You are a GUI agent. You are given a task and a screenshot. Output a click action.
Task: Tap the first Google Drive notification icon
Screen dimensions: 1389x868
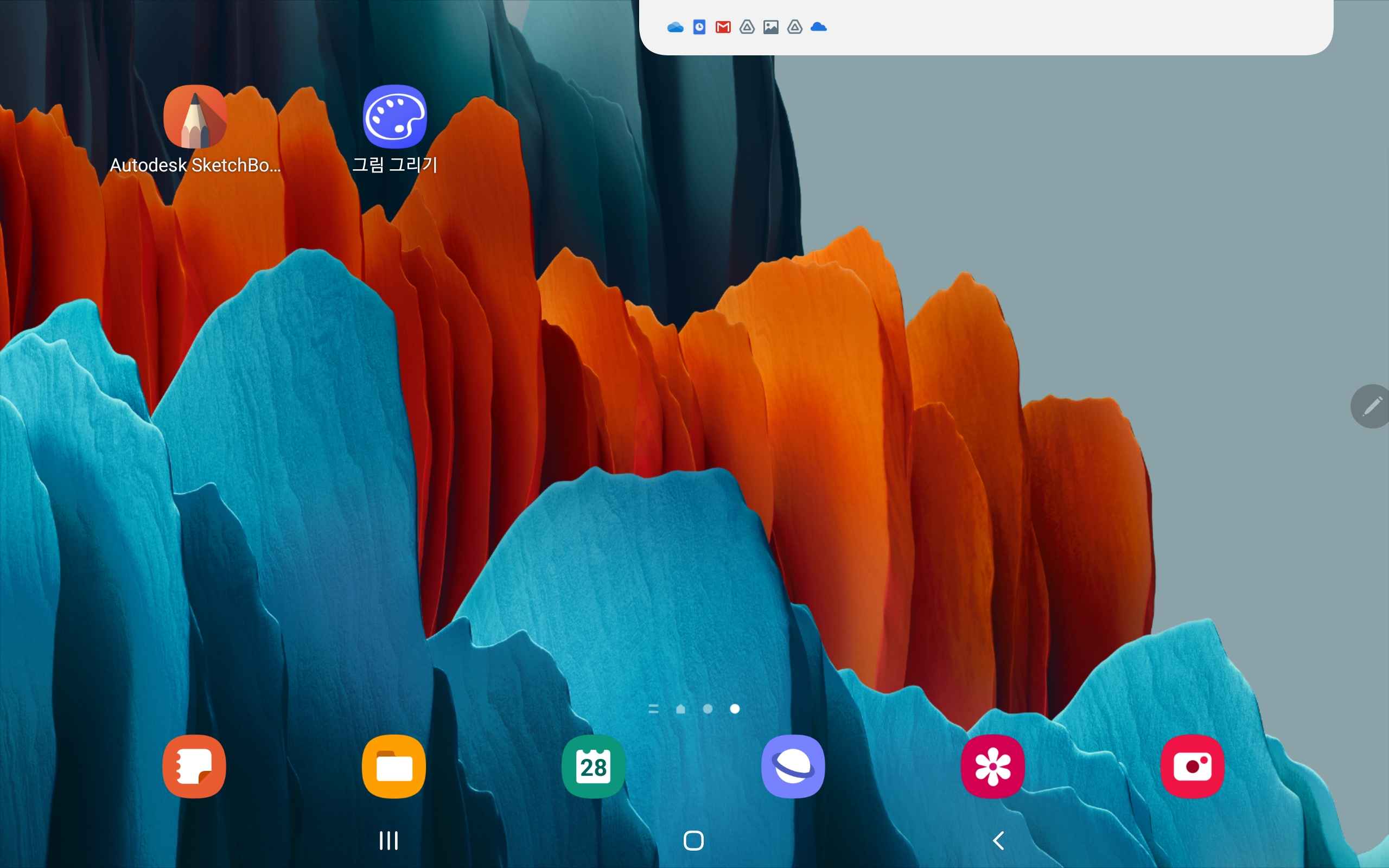pyautogui.click(x=747, y=27)
